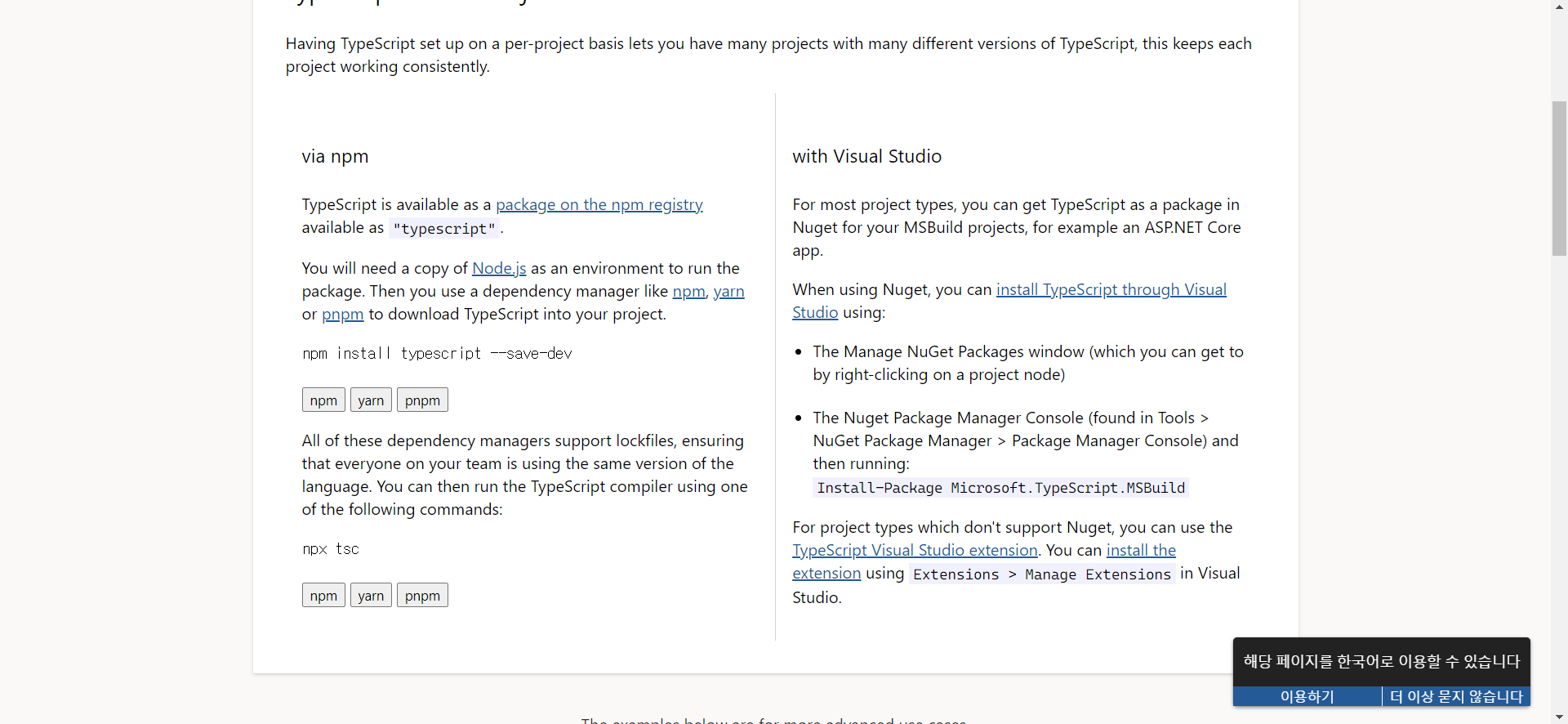
Task: Open the npm dependency manager link
Action: [688, 291]
